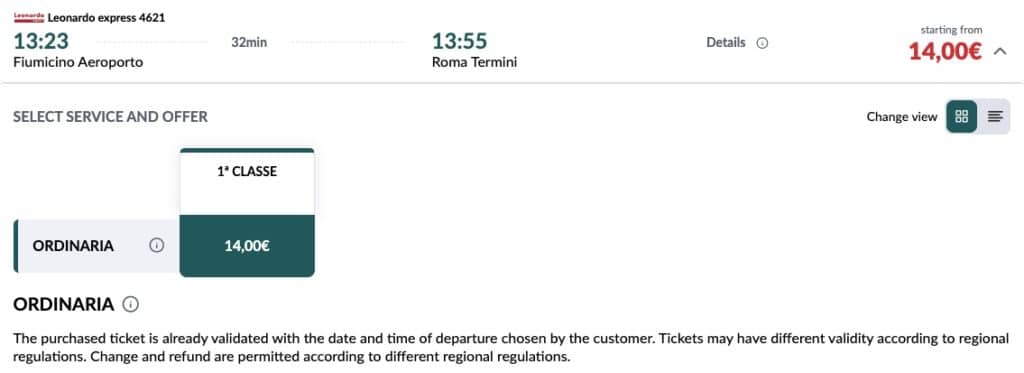Click the ORDINARIA heading above the description

64,304
